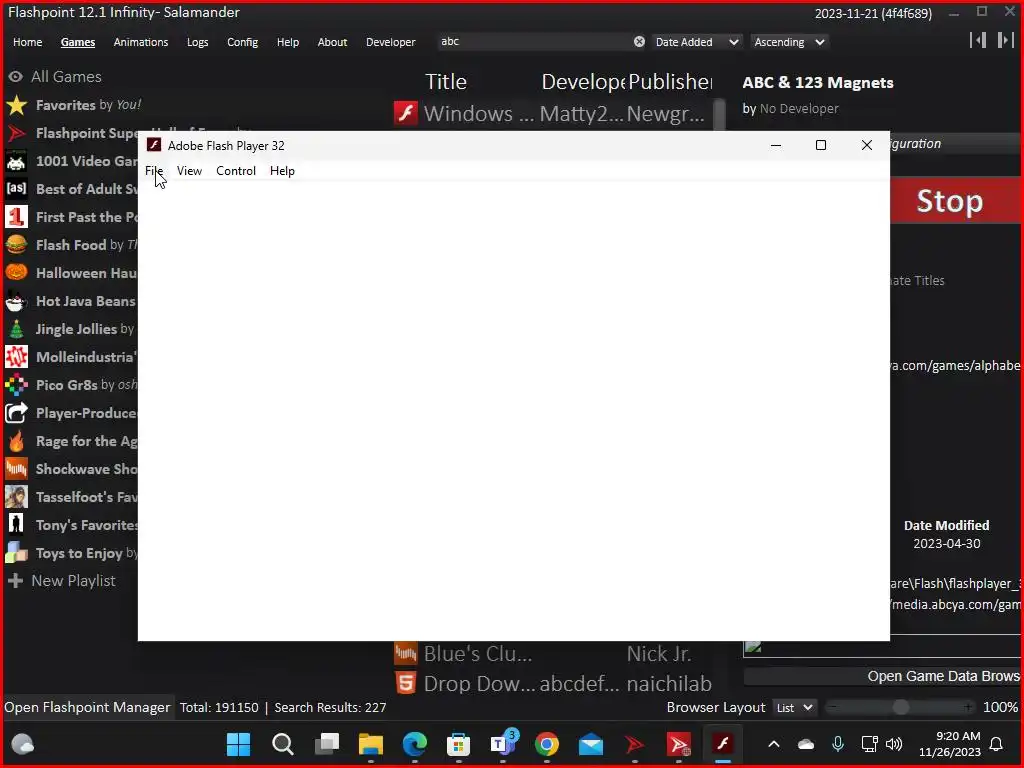Open Toys to Enjoy playlist icon
The height and width of the screenshot is (768, 1024).
click(16, 553)
